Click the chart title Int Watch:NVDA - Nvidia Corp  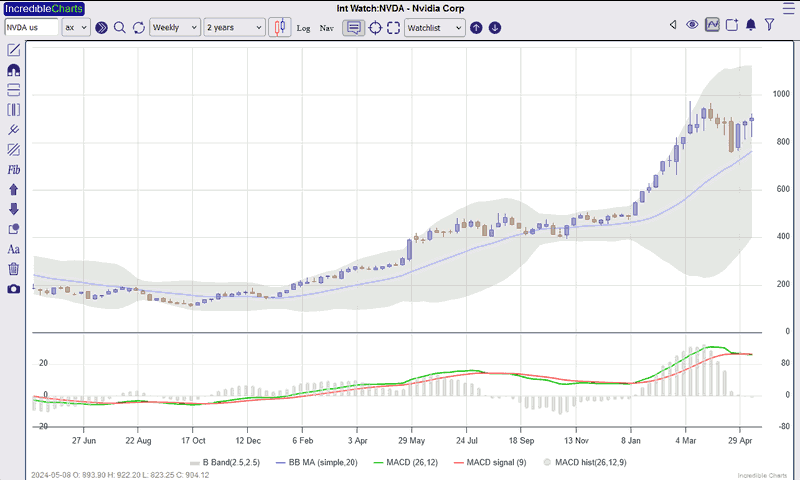point(400,9)
